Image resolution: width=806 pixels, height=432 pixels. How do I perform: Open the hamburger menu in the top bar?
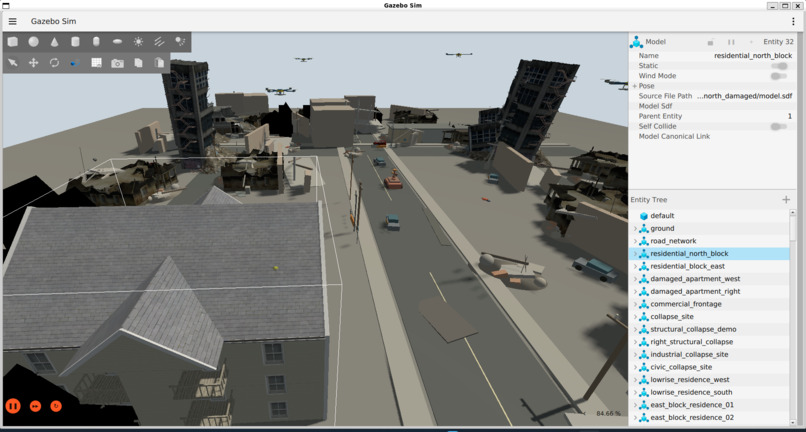[x=13, y=21]
